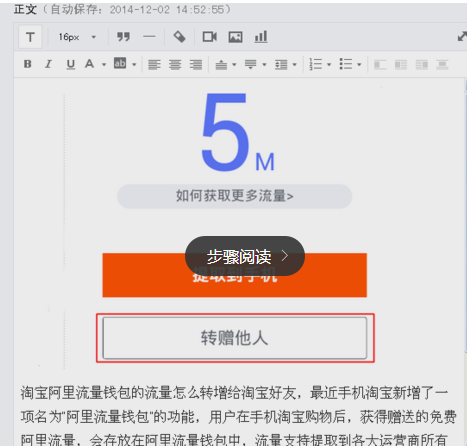The height and width of the screenshot is (446, 467).
Task: Insert a horizontal rule line
Action: coord(149,37)
